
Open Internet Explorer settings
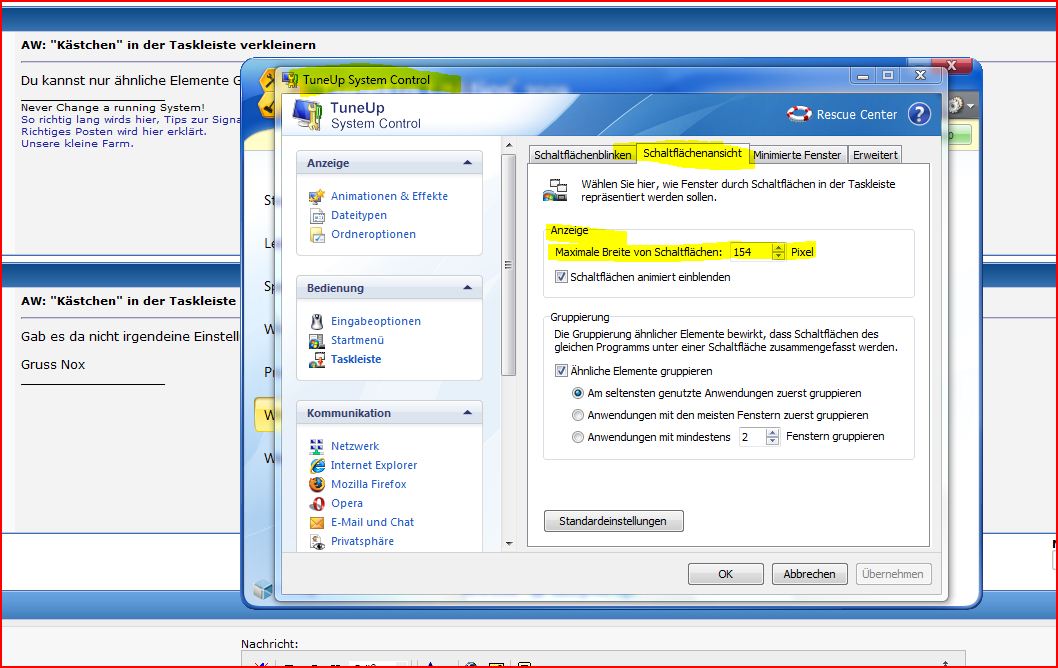pos(374,465)
